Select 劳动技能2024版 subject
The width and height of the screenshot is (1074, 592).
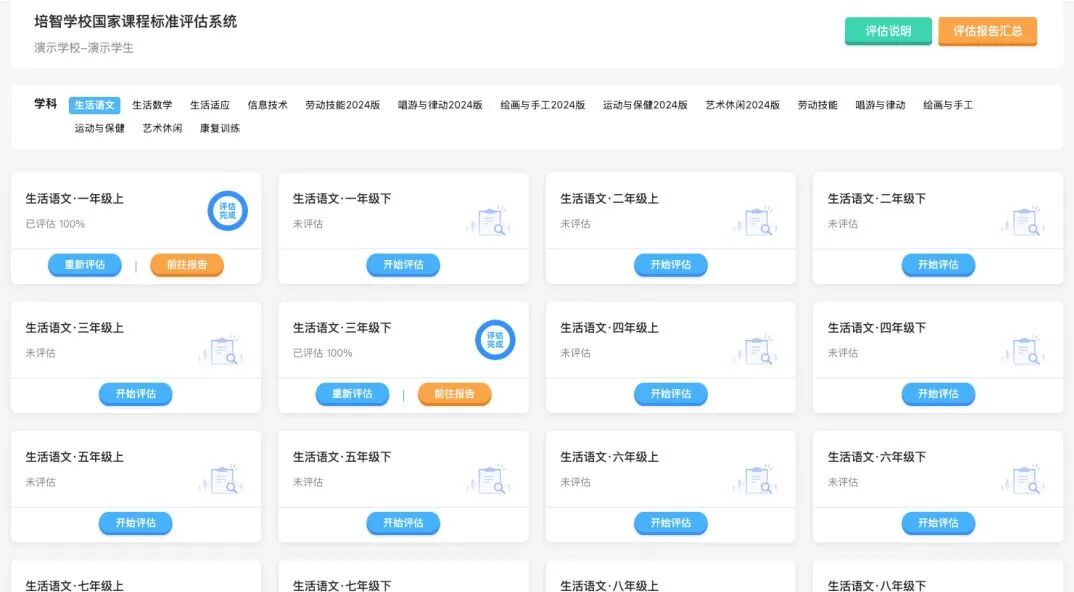(x=342, y=105)
